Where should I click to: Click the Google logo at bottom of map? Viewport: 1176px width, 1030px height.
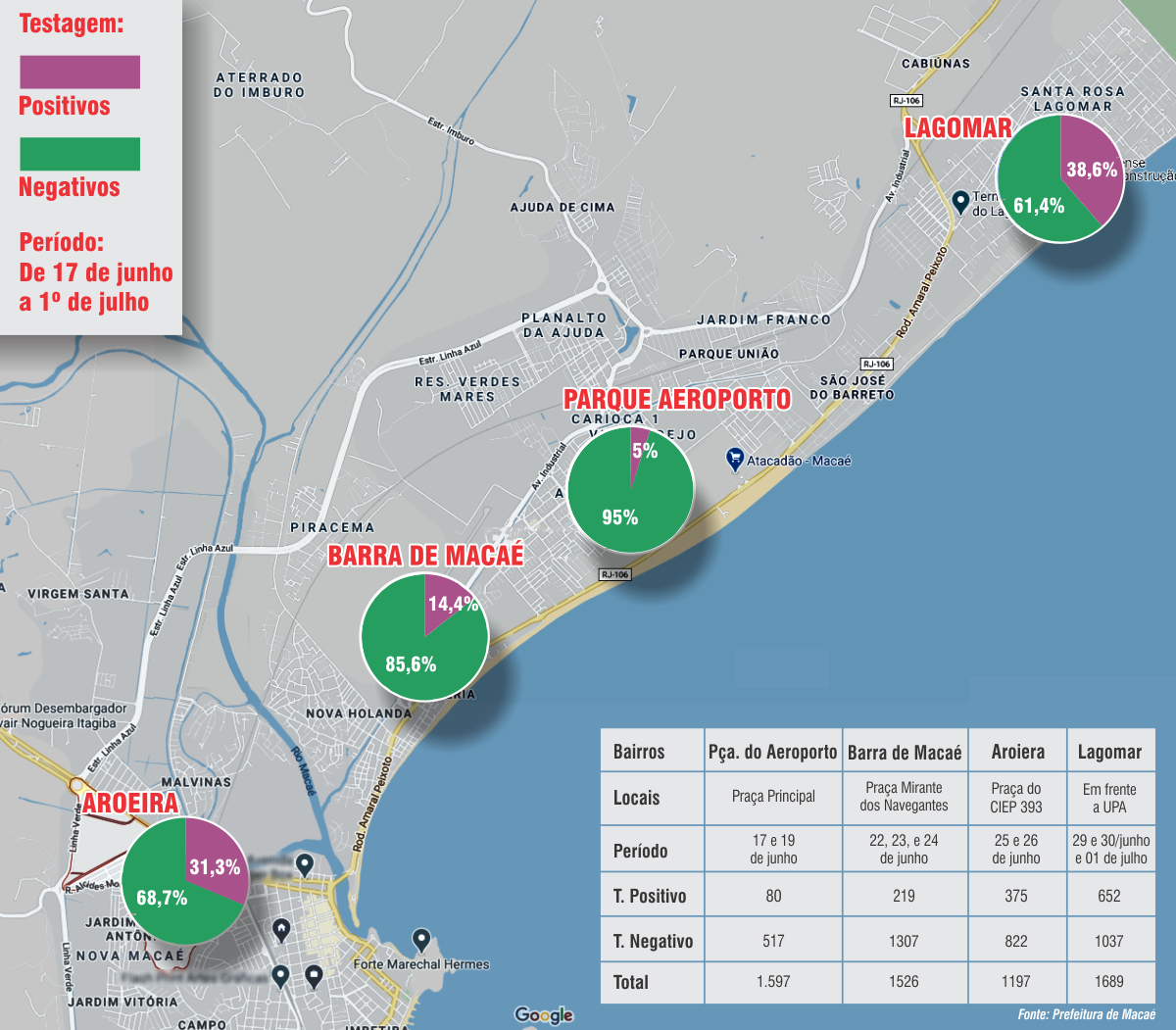coord(543,1015)
